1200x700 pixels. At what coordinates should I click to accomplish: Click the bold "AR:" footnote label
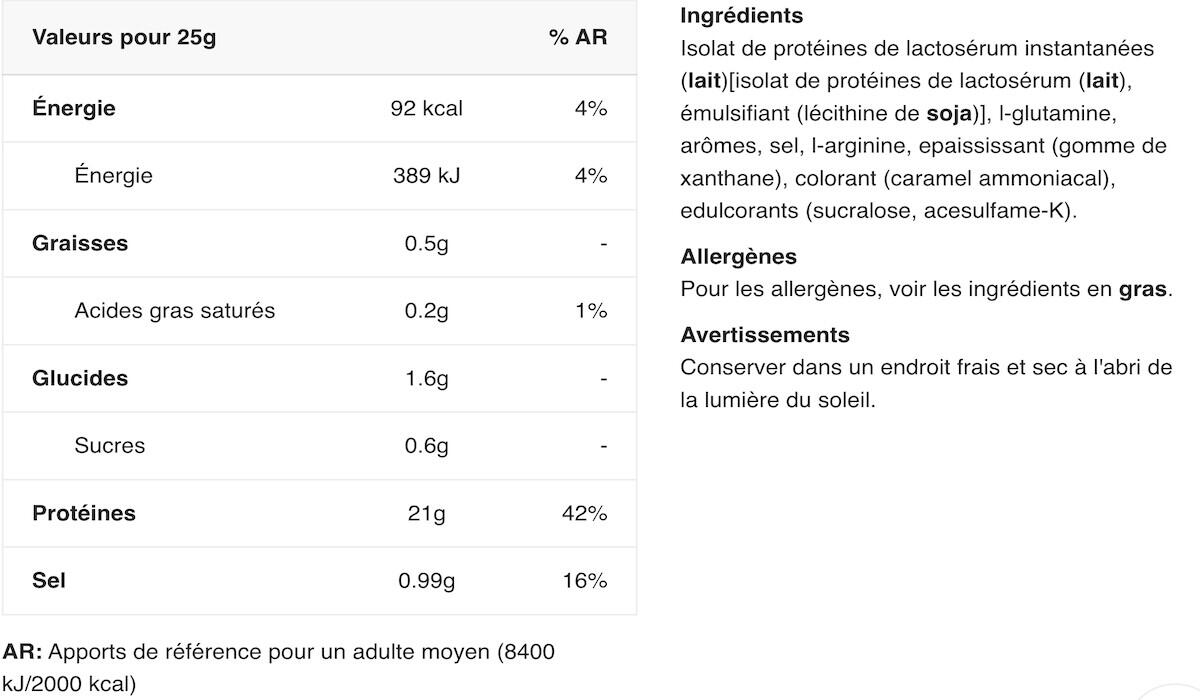tap(22, 652)
